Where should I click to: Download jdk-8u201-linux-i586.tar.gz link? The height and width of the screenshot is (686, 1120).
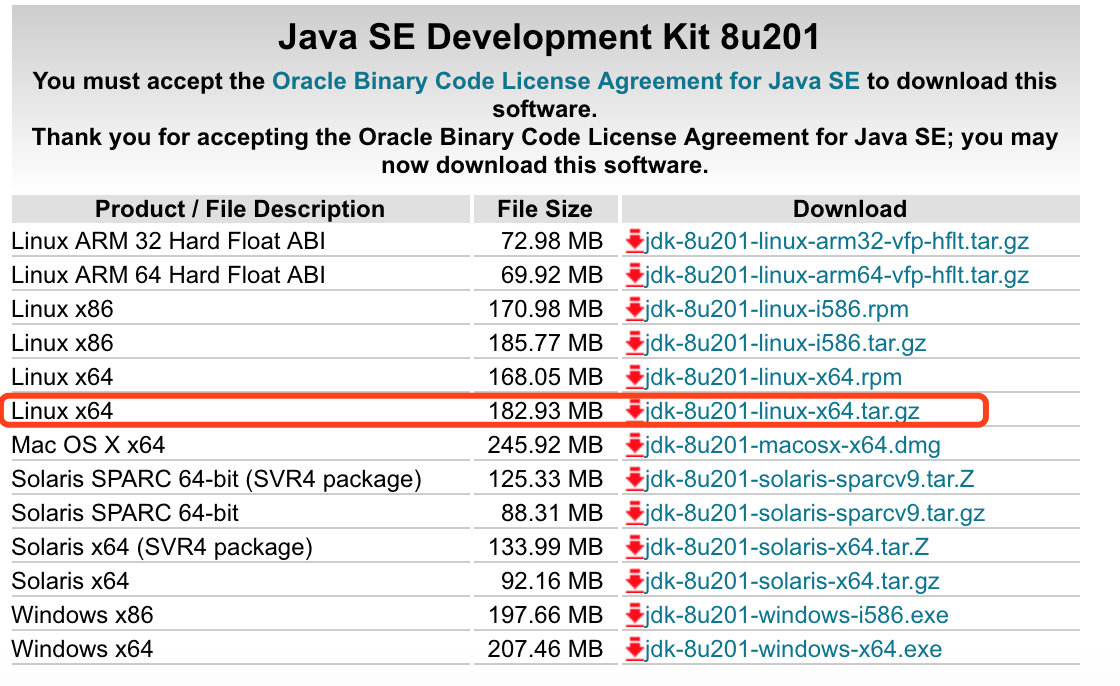786,343
